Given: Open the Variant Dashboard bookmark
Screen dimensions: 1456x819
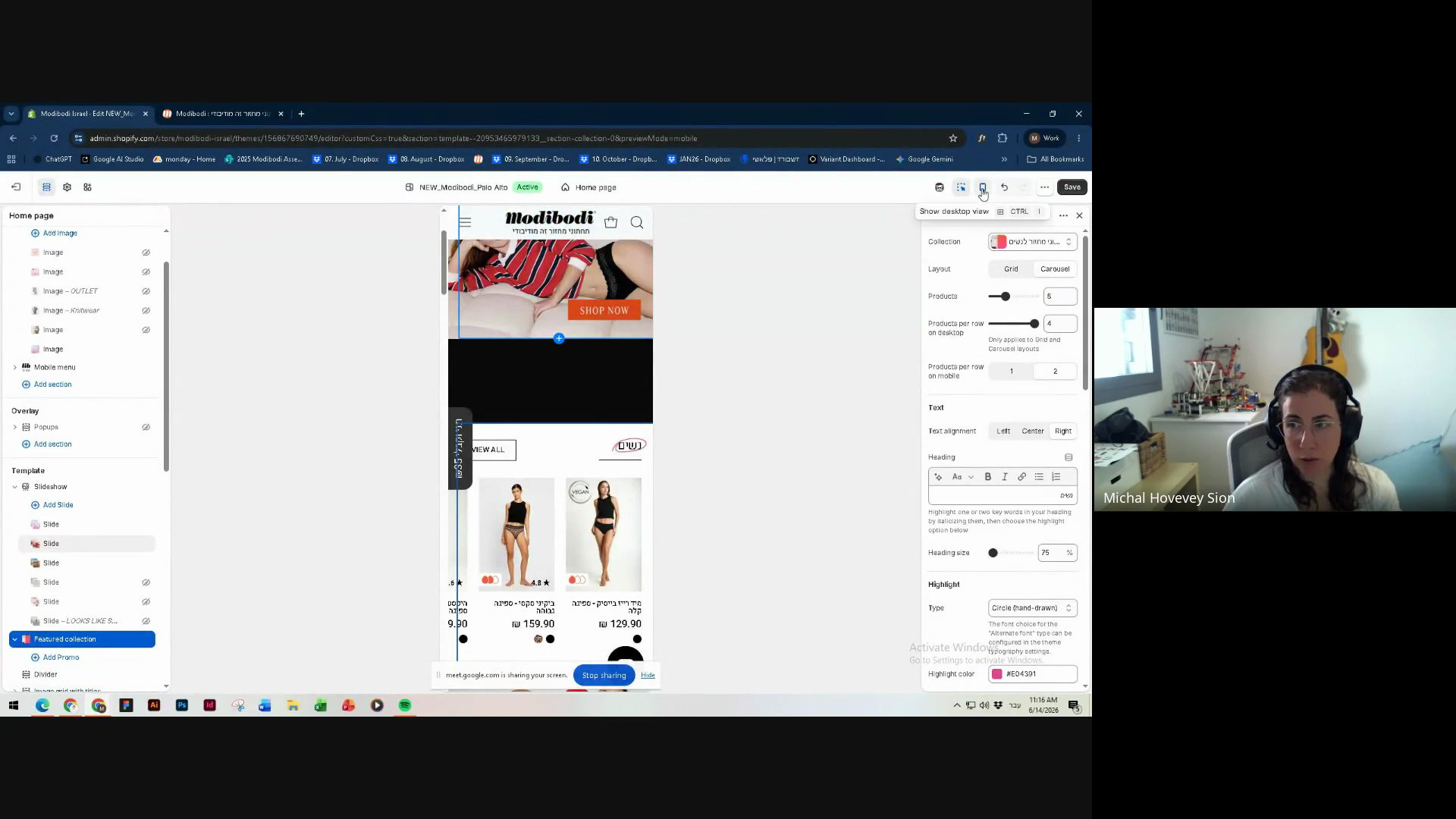Looking at the screenshot, I should pyautogui.click(x=846, y=159).
